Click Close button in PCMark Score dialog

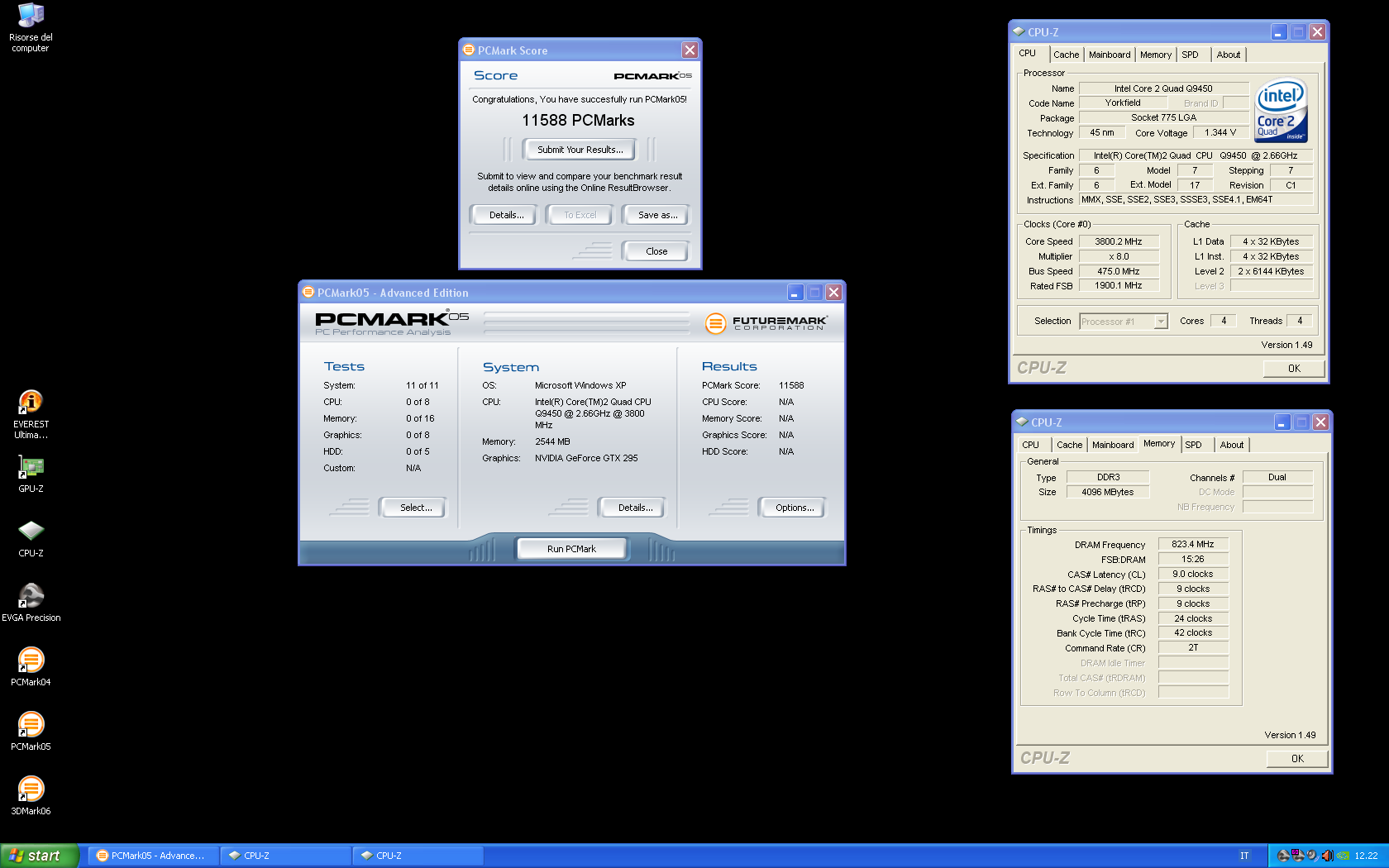[x=656, y=251]
